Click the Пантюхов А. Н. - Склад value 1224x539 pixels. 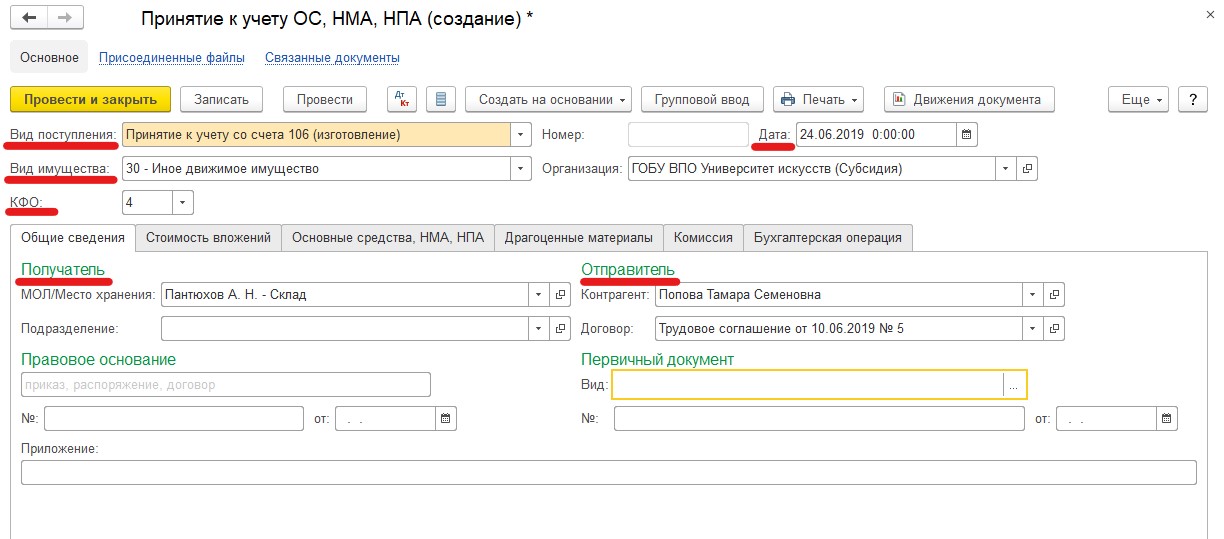[x=235, y=295]
